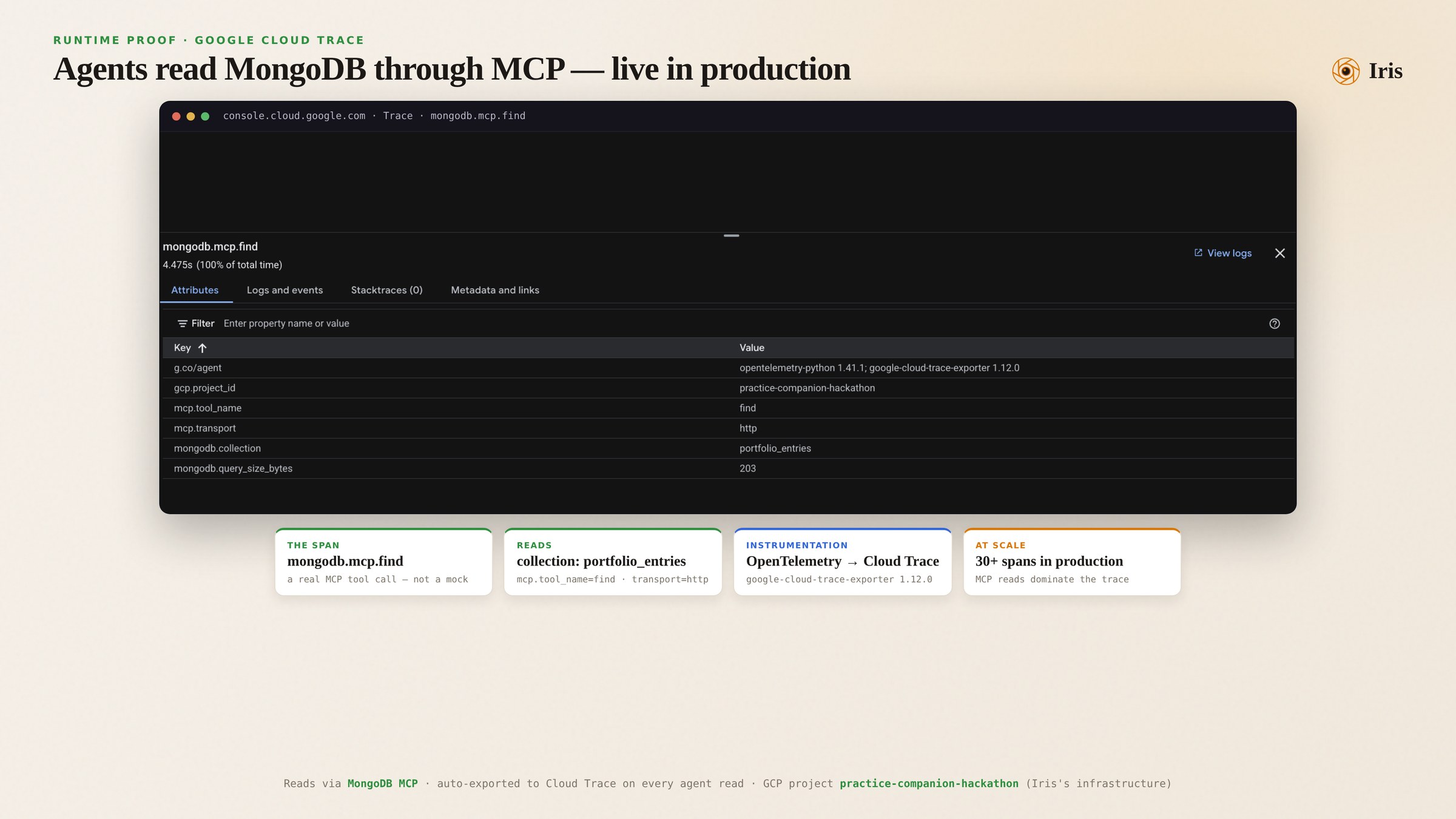Screen dimensions: 1456x819
Task: Select the http value cell
Action: [748, 428]
